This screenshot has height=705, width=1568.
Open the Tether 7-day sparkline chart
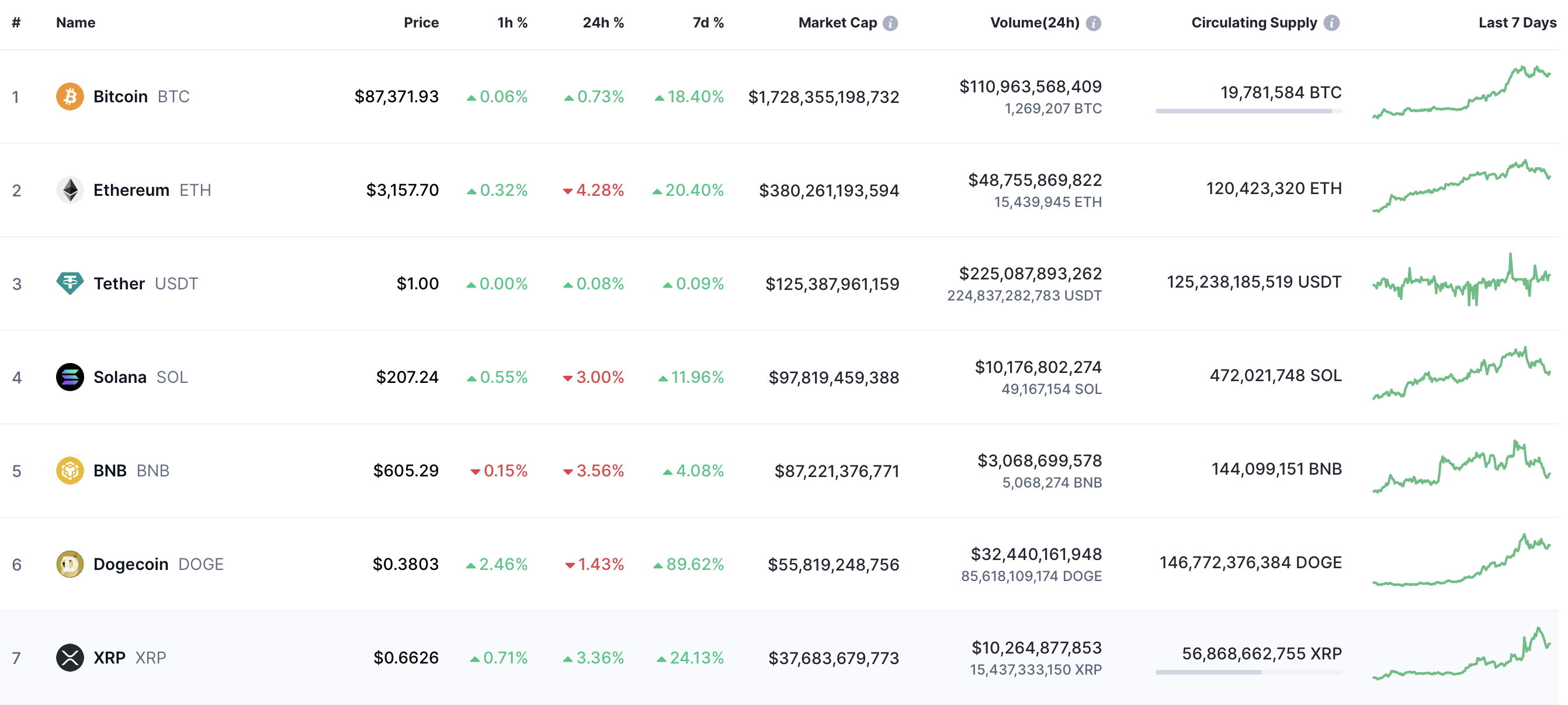tap(1461, 279)
